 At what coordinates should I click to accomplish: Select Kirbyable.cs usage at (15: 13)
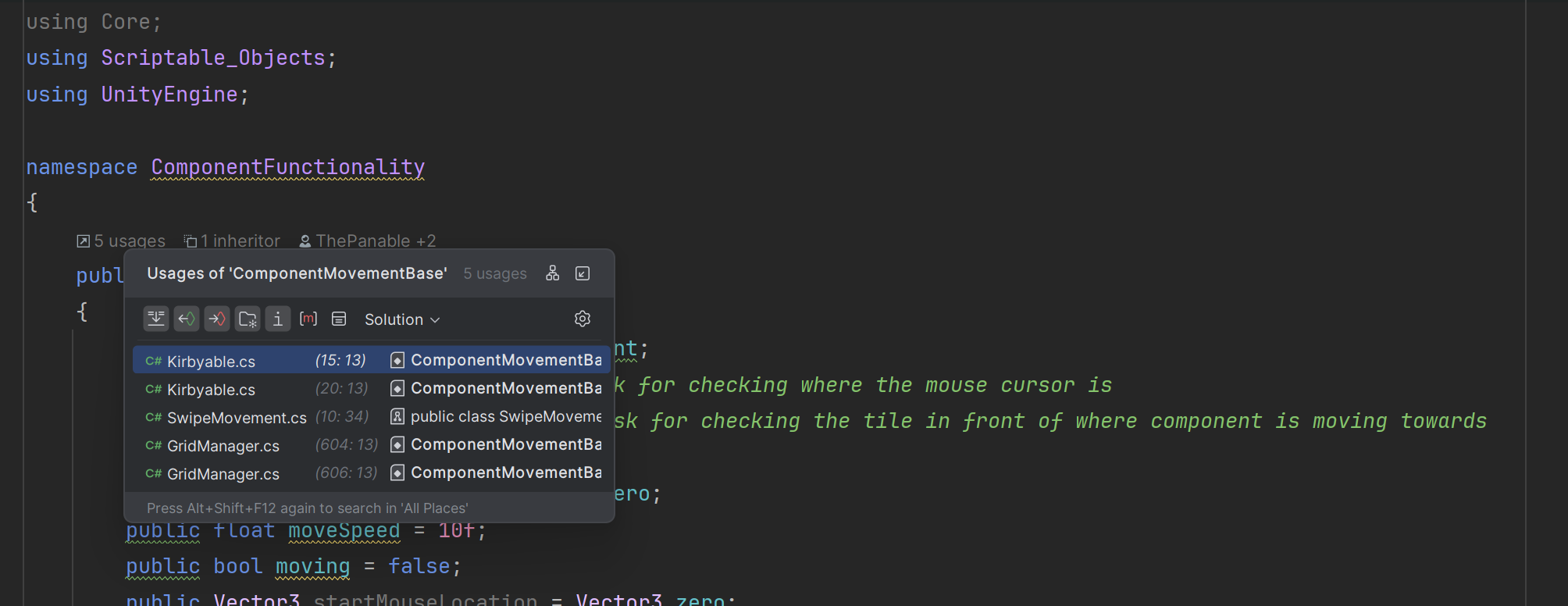[x=371, y=361]
